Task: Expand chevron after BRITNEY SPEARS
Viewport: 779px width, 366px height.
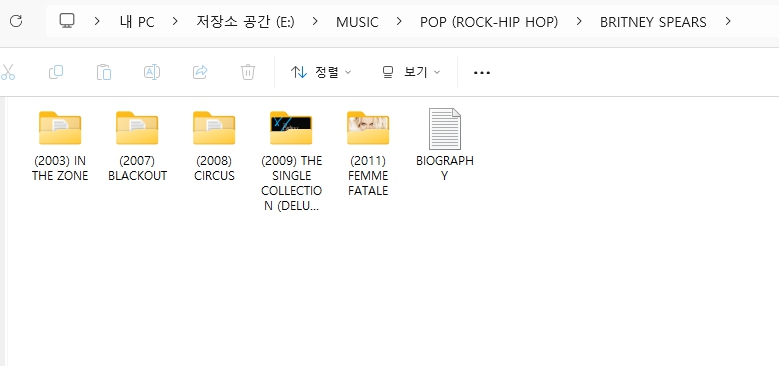Action: [x=728, y=21]
